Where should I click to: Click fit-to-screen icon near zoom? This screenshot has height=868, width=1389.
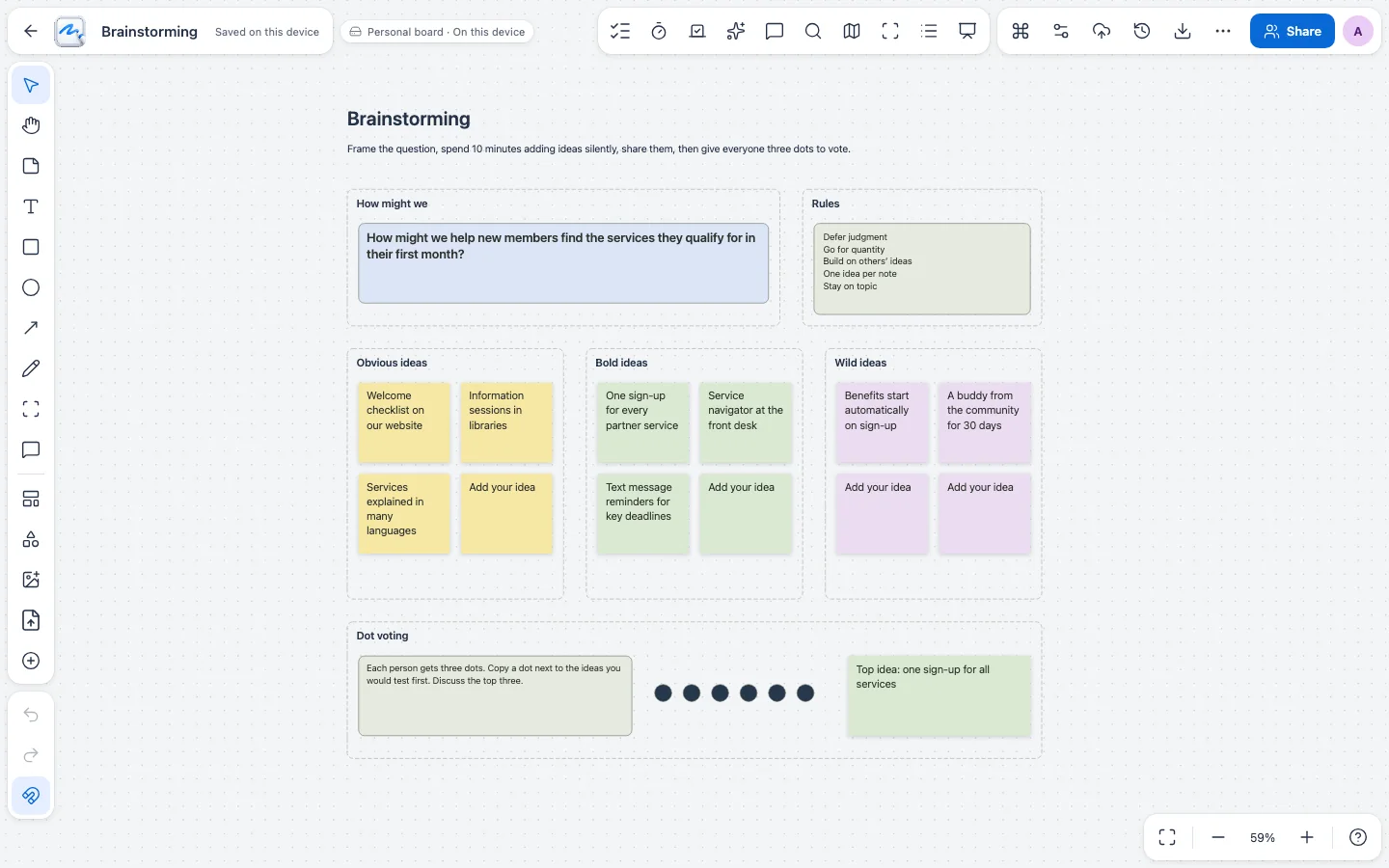[x=1167, y=837]
